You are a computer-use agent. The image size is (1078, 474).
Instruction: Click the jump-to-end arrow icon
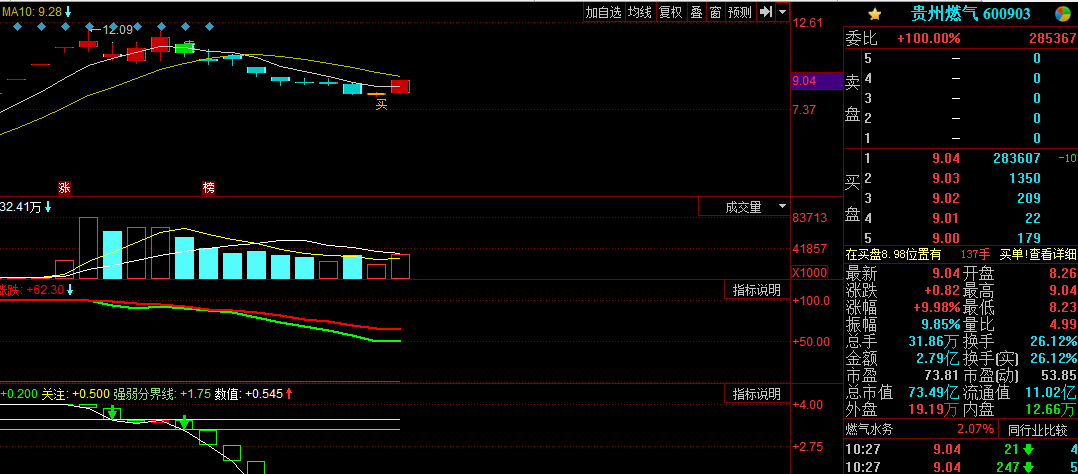point(765,12)
